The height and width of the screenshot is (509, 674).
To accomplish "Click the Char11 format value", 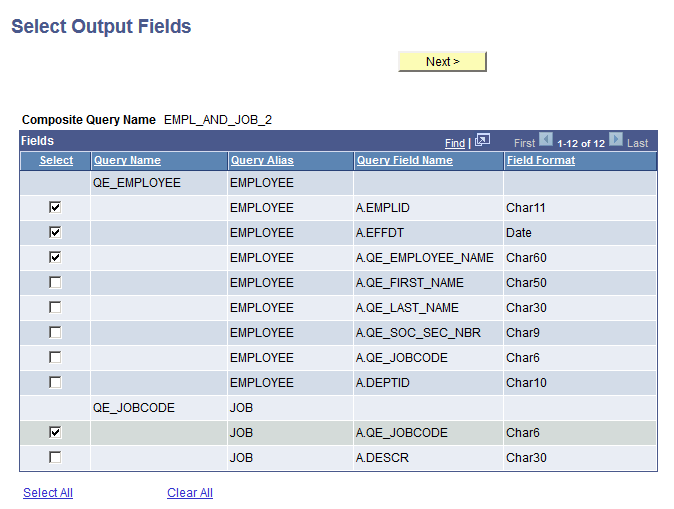I will pos(526,208).
